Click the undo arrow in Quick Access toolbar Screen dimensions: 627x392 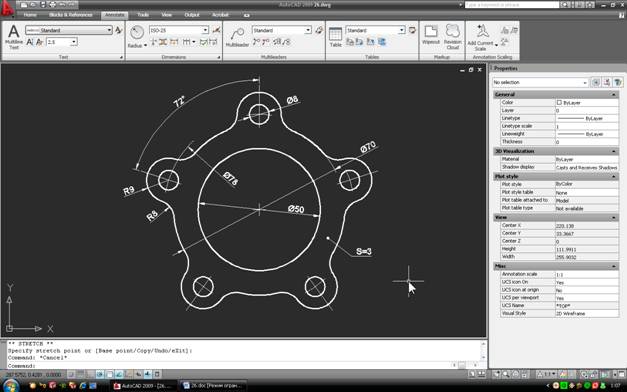click(62, 5)
